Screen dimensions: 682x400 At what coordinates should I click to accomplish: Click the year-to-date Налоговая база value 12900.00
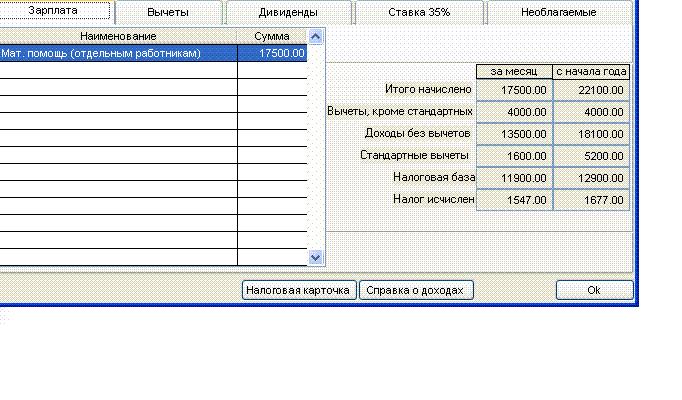click(x=591, y=178)
